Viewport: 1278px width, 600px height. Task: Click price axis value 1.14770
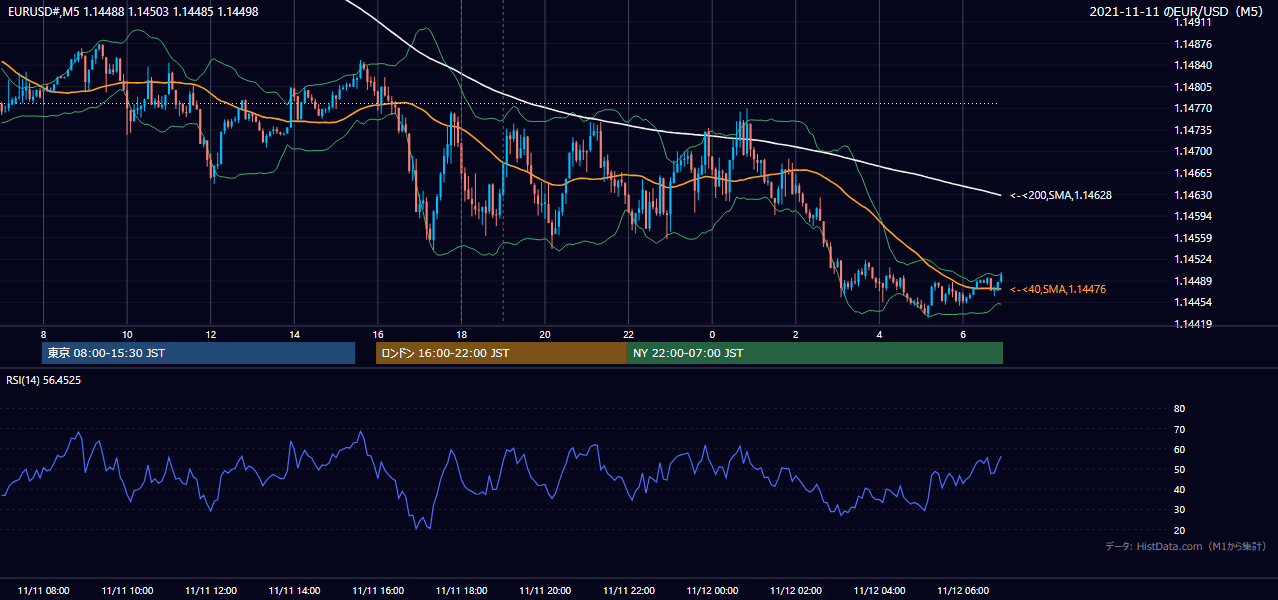pyautogui.click(x=1193, y=108)
